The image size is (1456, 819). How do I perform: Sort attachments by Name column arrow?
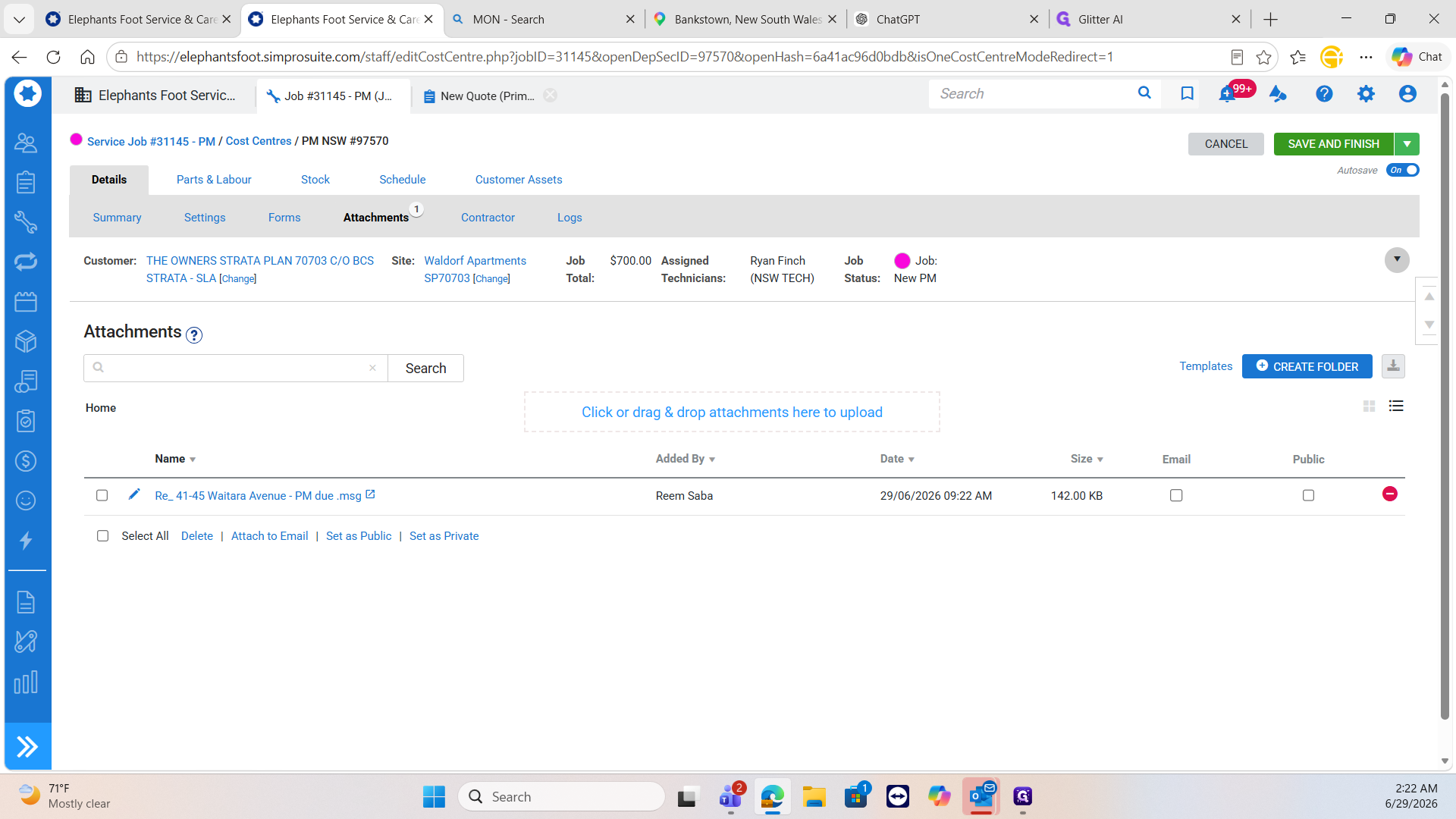tap(193, 460)
